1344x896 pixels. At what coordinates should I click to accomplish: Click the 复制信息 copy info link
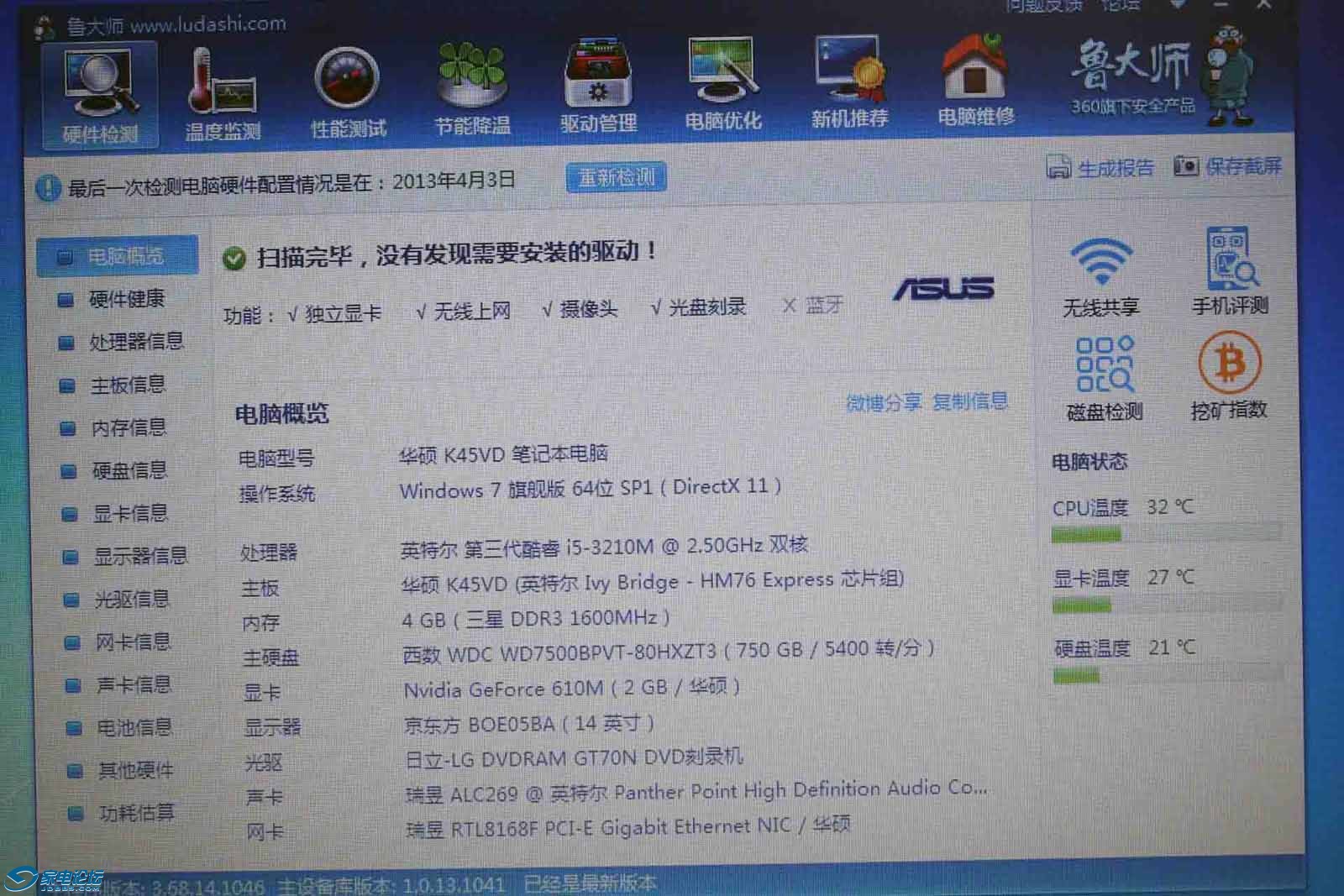[970, 401]
